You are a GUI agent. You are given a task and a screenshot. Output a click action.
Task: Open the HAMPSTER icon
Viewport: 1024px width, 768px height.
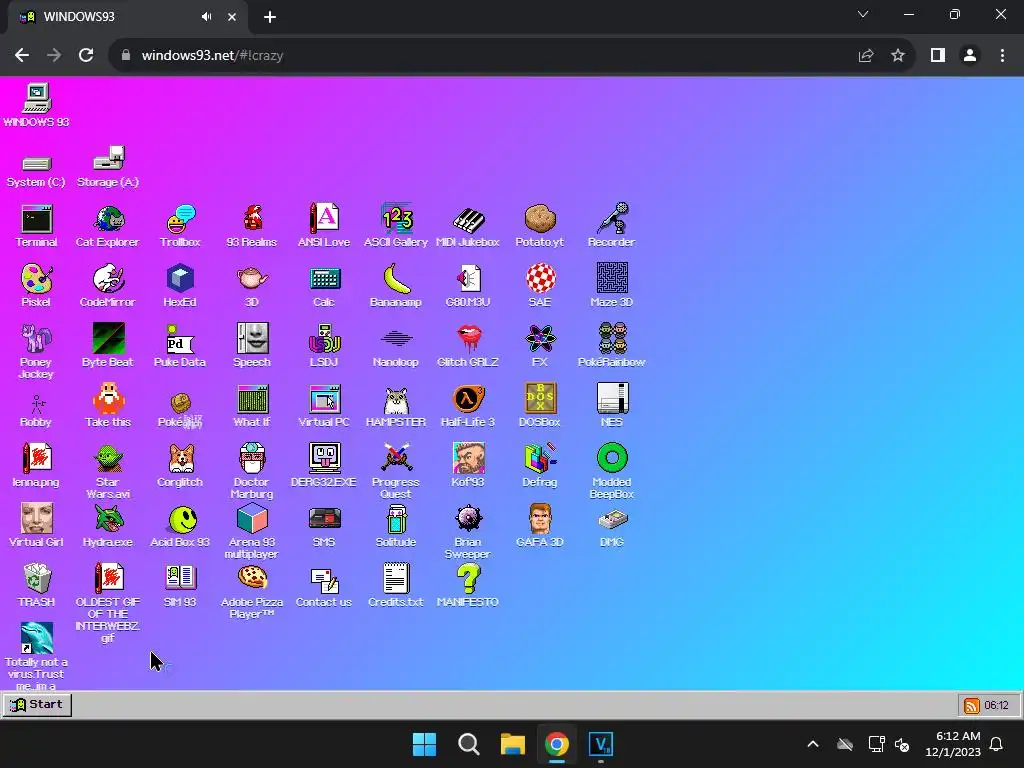[x=396, y=406]
